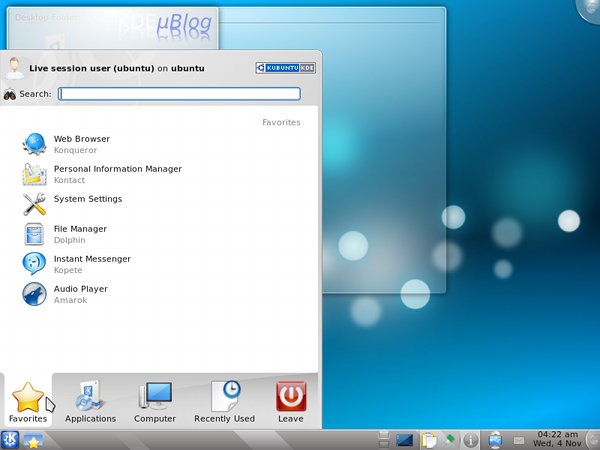Viewport: 600px width, 450px height.
Task: Launch Amarok Audio Player icon
Action: coord(34,294)
